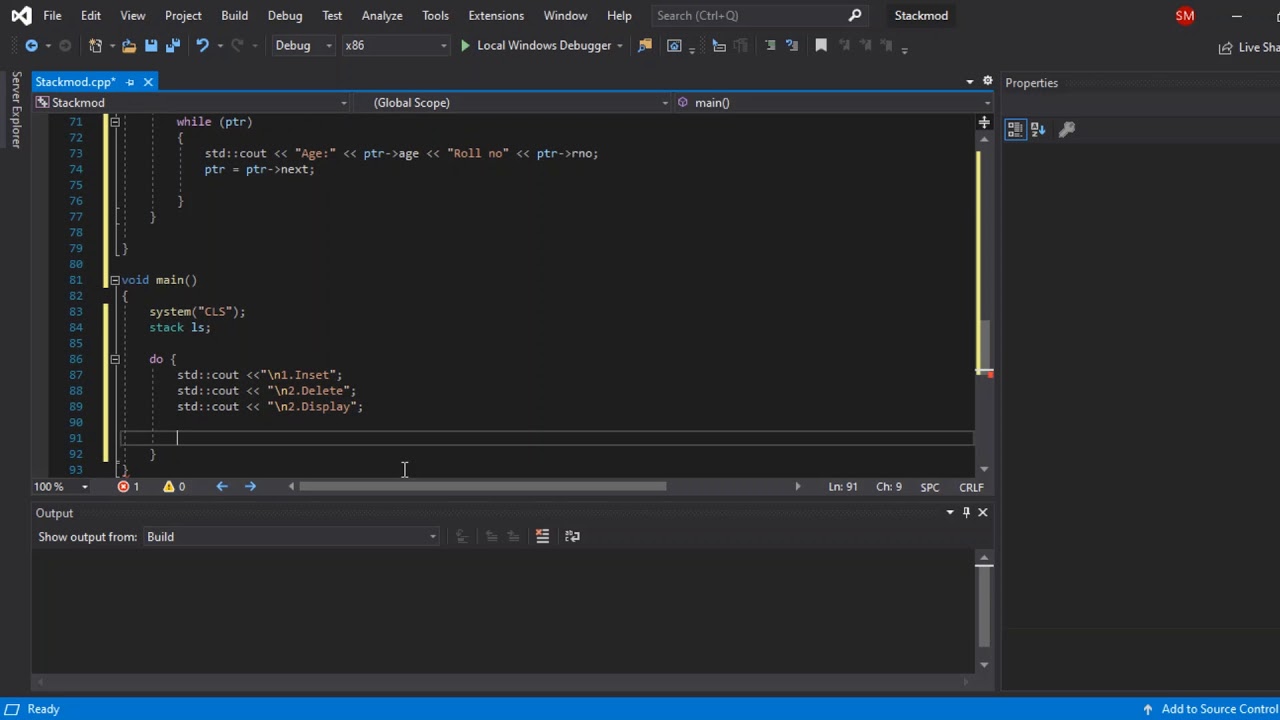
Task: Click the editor settings gear above the scrollbar
Action: click(x=987, y=81)
